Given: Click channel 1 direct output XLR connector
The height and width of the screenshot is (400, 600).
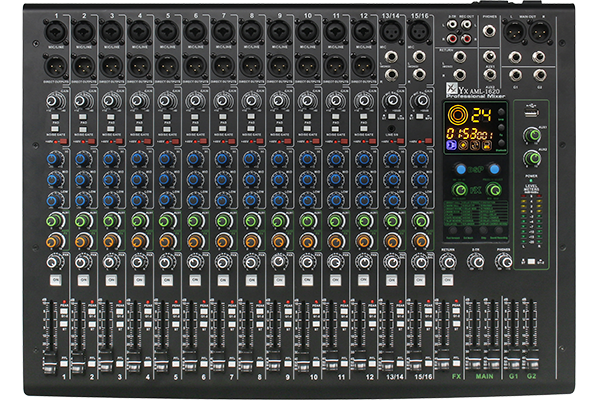Looking at the screenshot, I should pyautogui.click(x=56, y=66).
